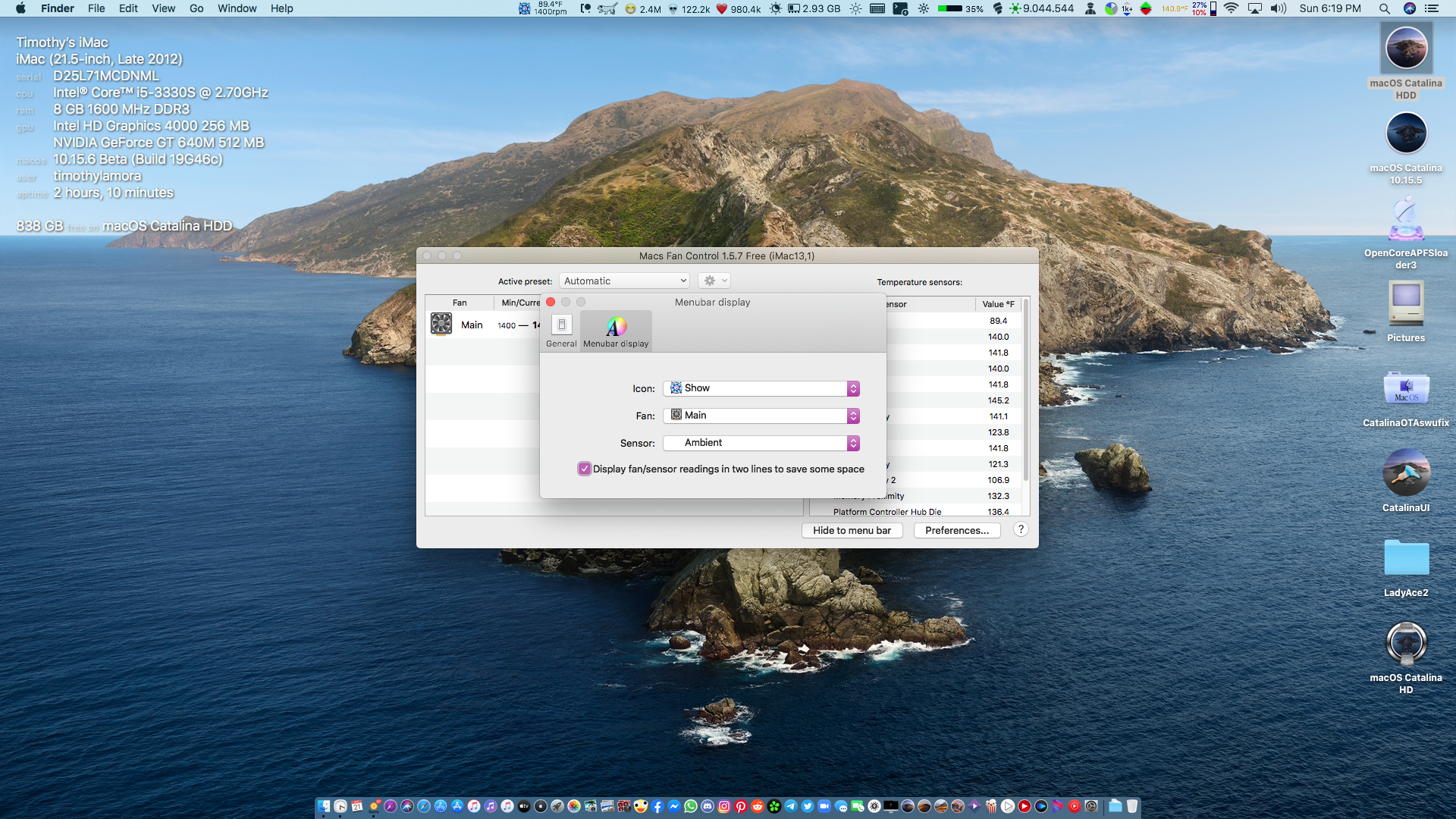Open Active preset Automatic dropdown
Screen dimensions: 1456x819
coord(624,281)
